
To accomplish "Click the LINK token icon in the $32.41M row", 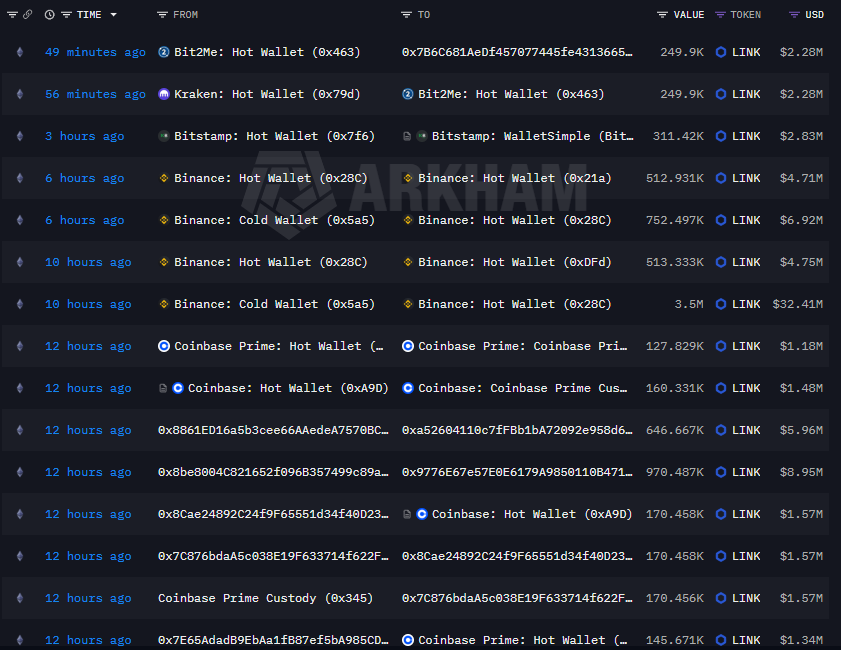I will [721, 304].
